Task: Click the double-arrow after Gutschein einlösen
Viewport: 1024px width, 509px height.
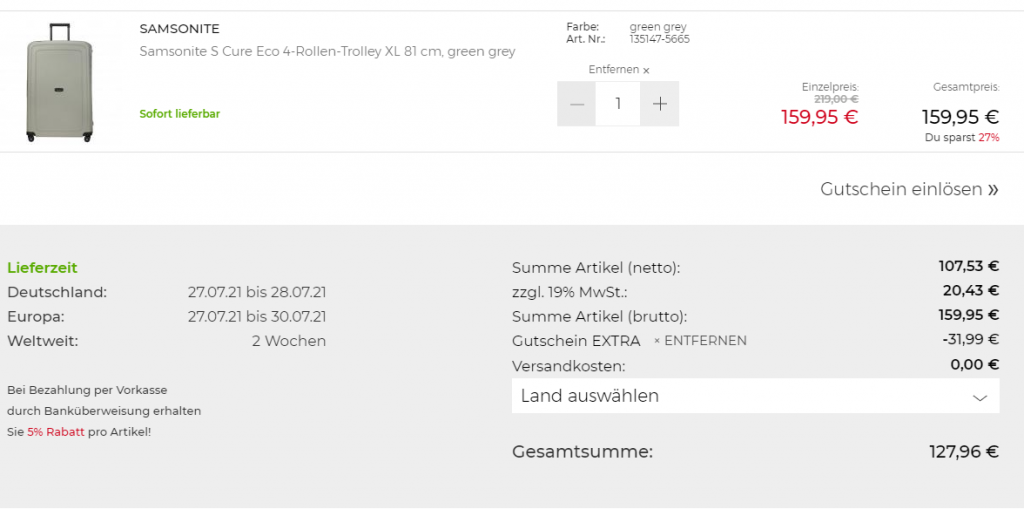Action: pos(993,190)
